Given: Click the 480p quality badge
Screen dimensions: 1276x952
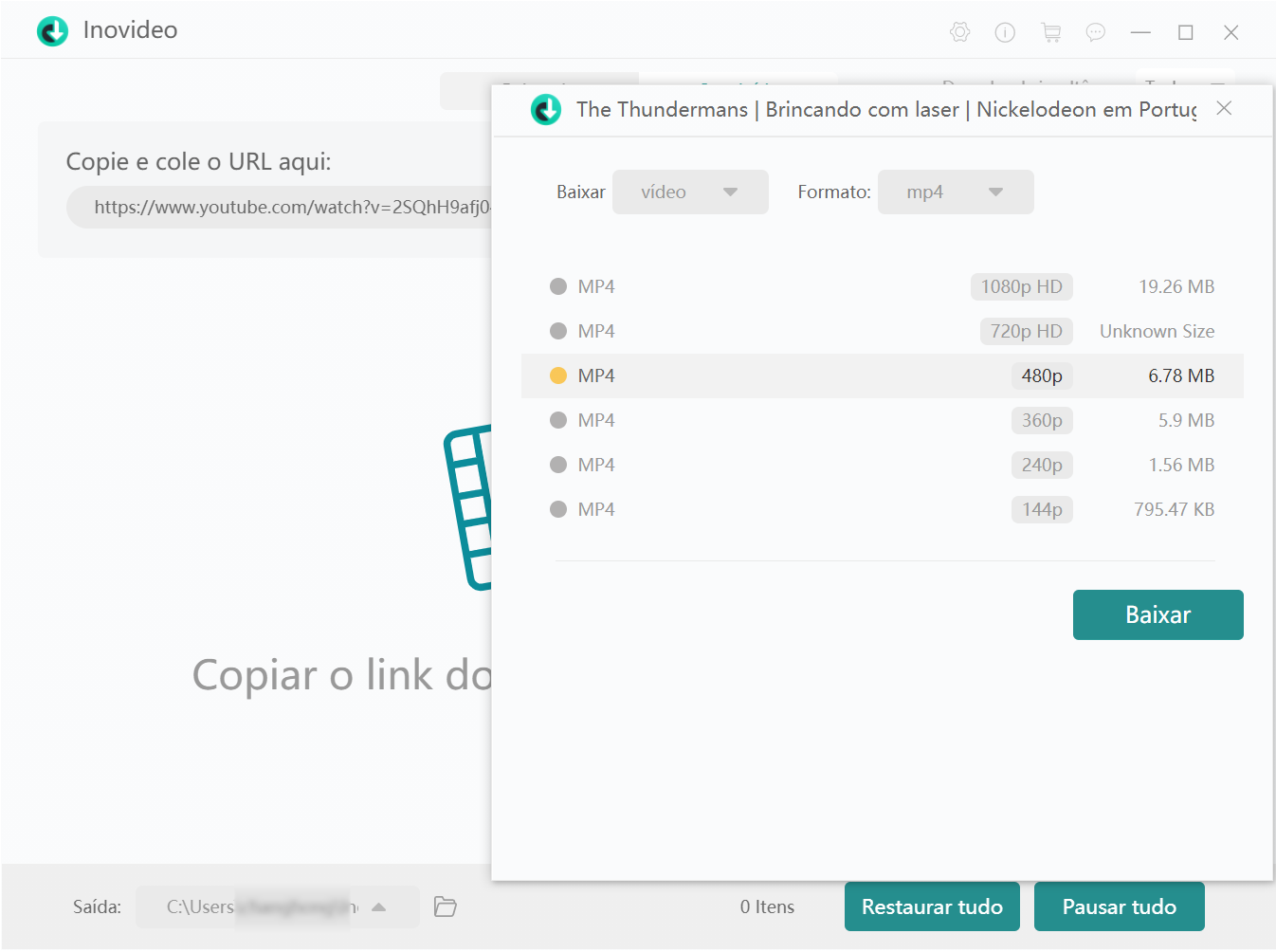Looking at the screenshot, I should pos(1042,375).
